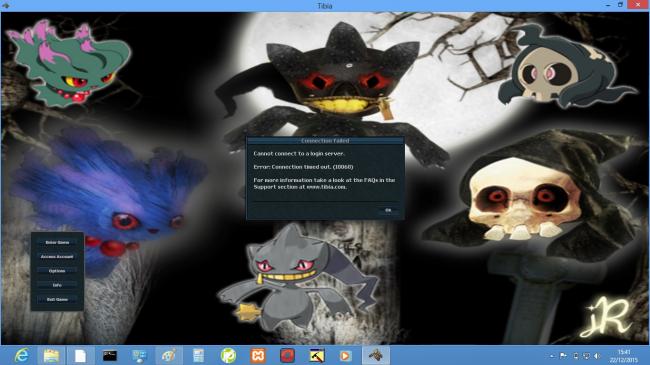Open the green circular taskbar icon
This screenshot has width=650, height=365.
tap(228, 355)
